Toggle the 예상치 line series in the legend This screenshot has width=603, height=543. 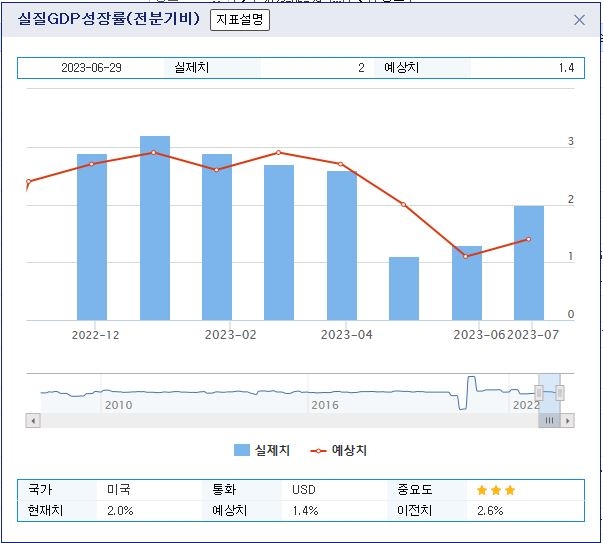coord(338,450)
